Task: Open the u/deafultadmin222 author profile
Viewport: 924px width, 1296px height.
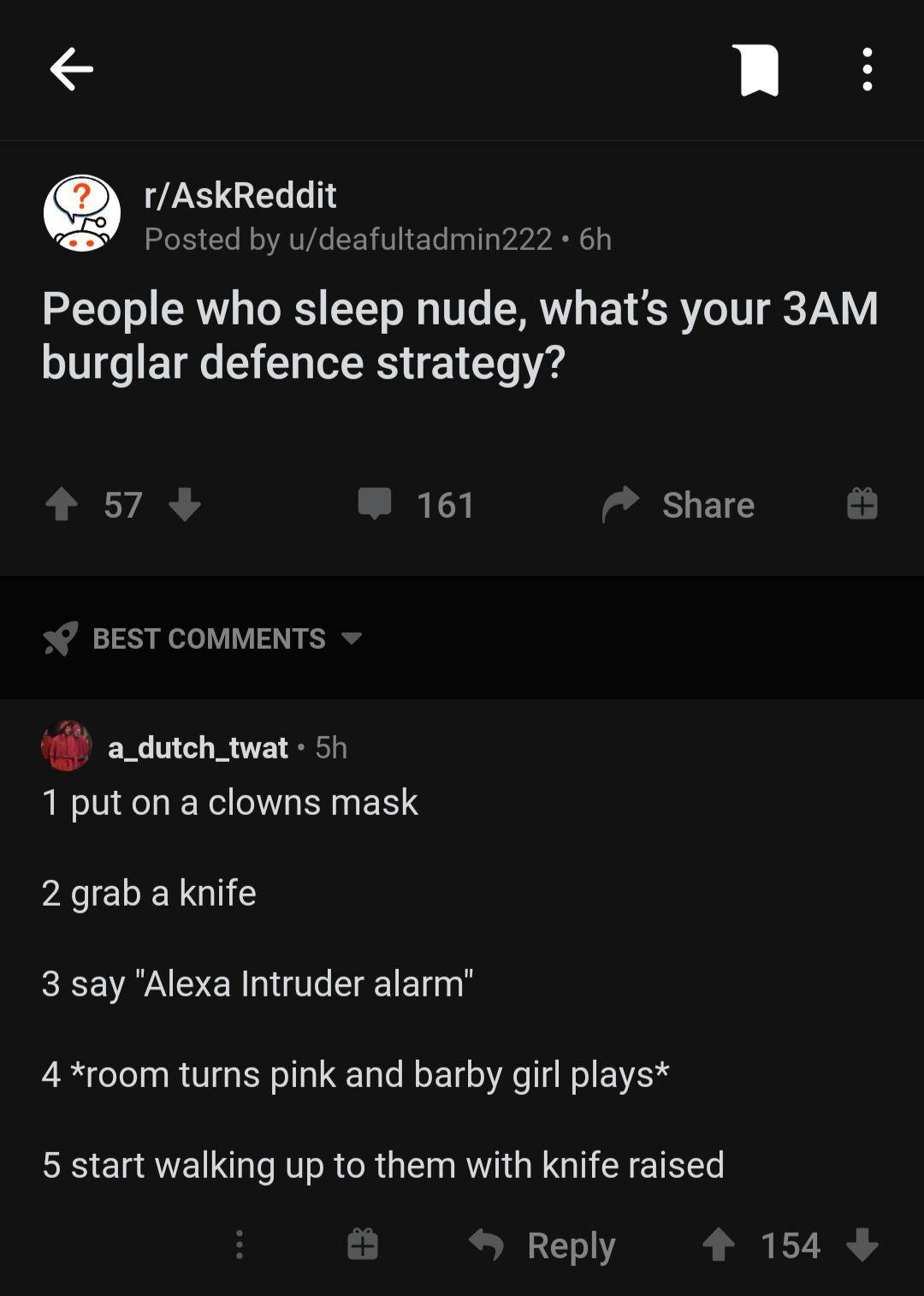Action: click(420, 239)
